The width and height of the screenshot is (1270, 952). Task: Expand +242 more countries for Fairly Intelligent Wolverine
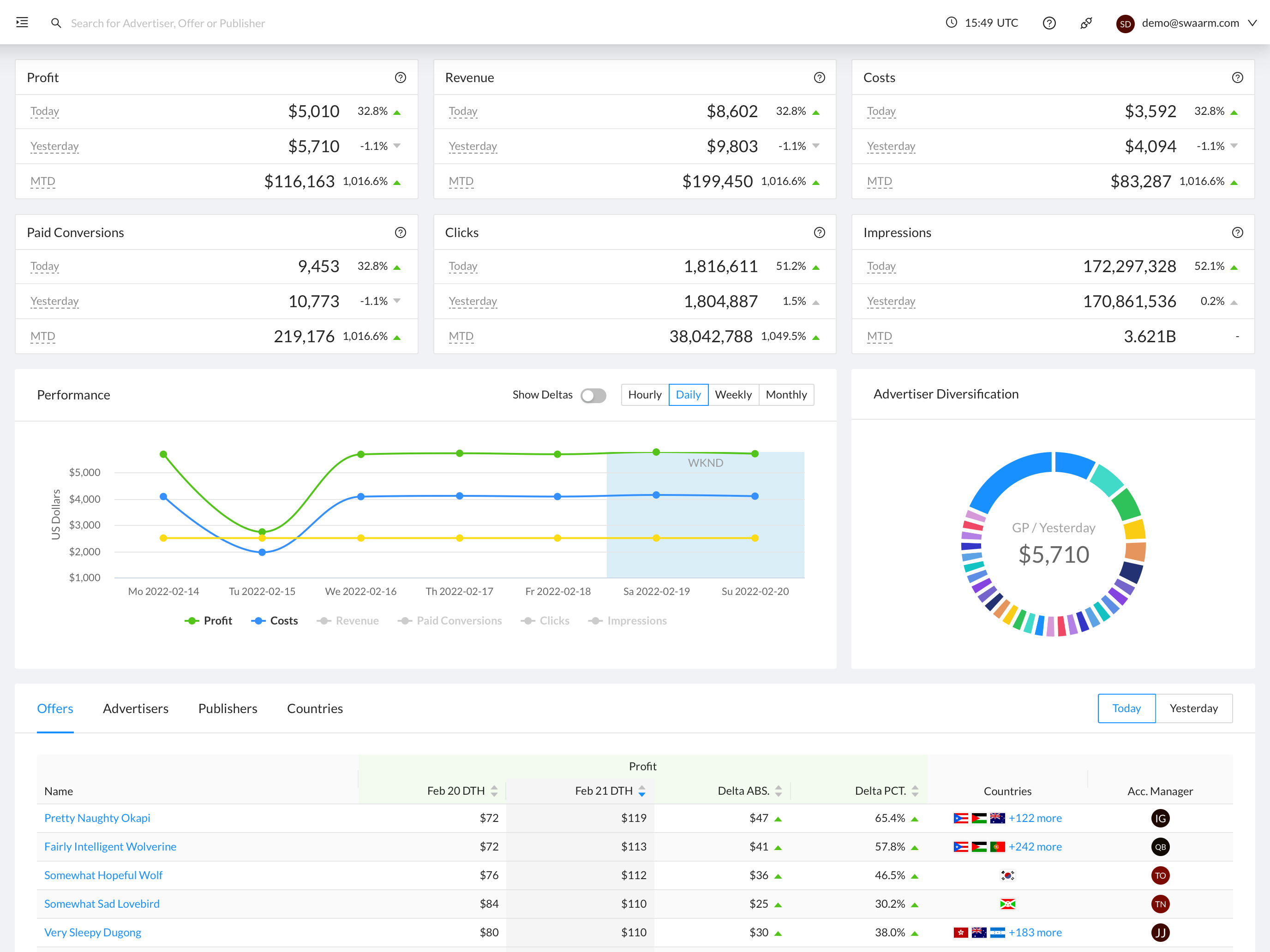(x=1035, y=846)
